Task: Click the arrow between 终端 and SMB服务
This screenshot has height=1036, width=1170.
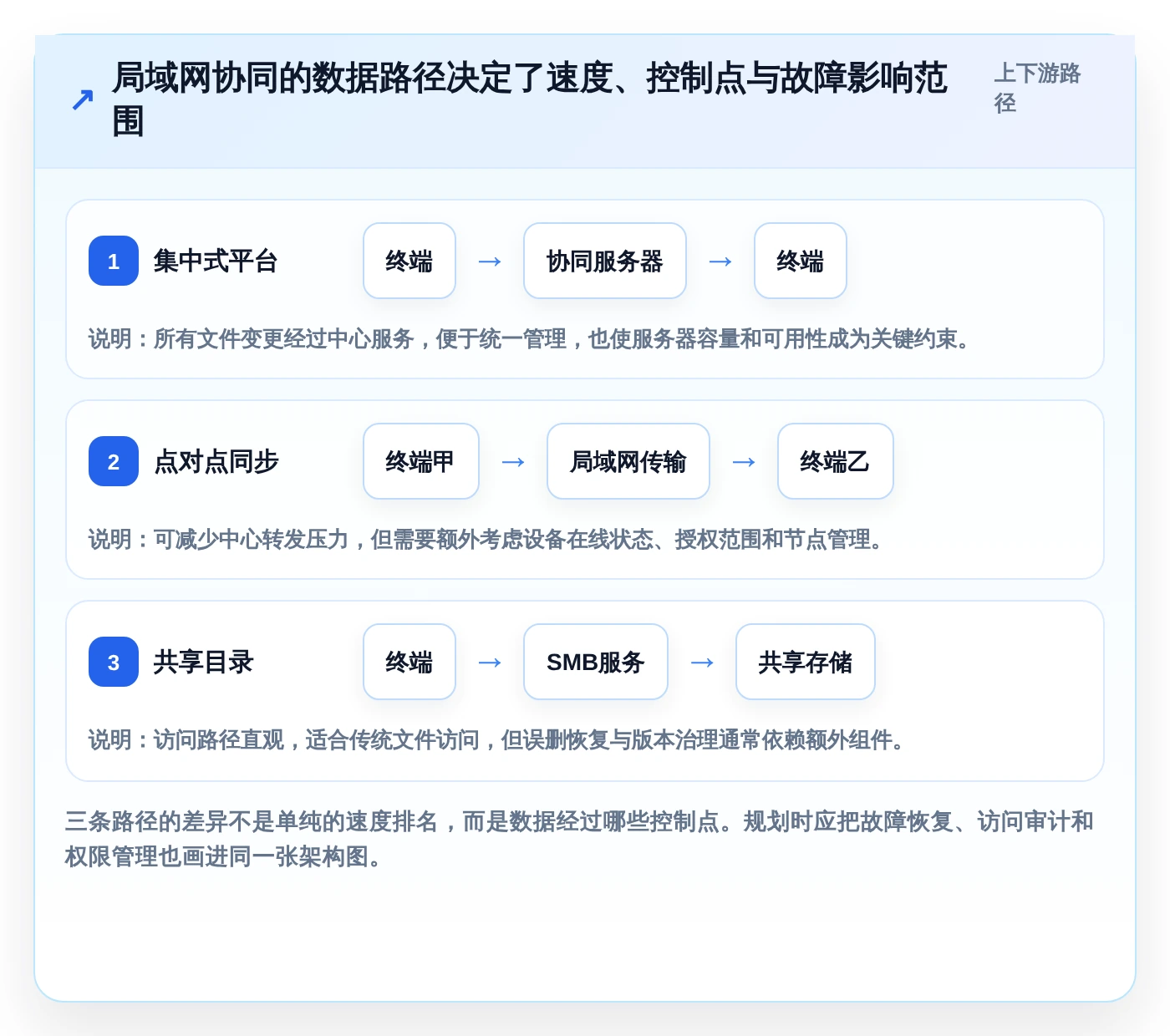Action: [x=490, y=663]
